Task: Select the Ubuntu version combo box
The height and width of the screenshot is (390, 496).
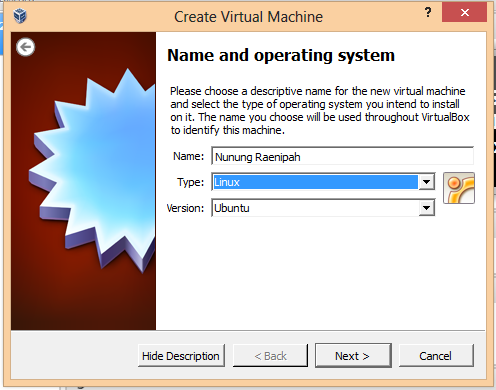Action: coord(323,208)
